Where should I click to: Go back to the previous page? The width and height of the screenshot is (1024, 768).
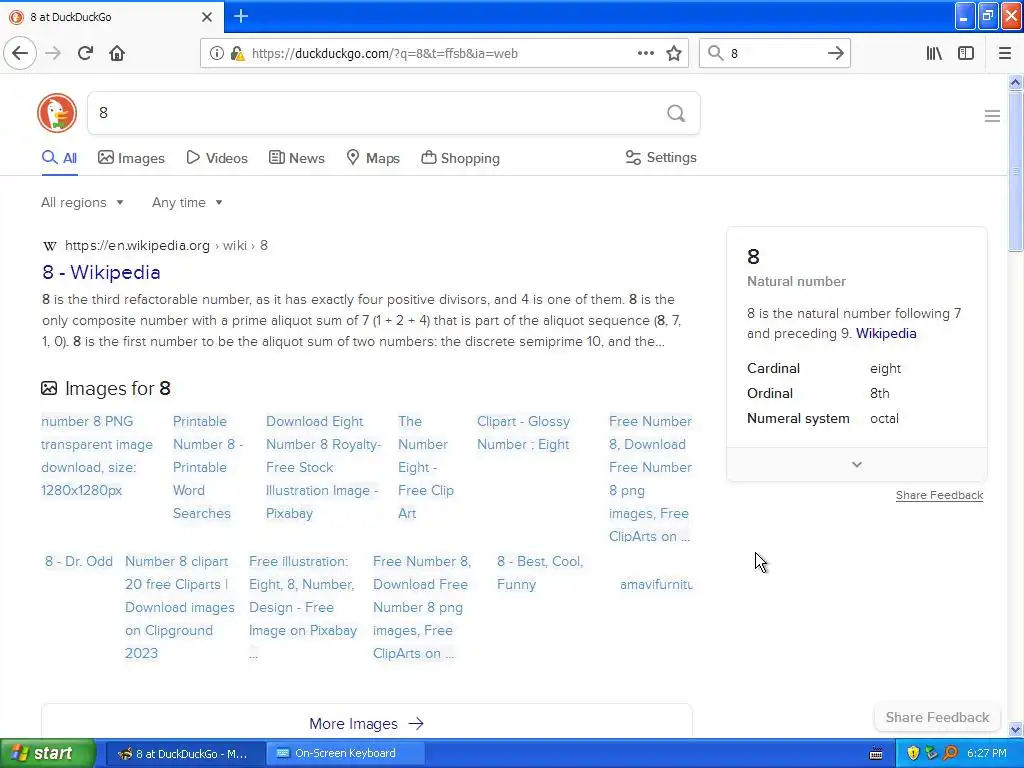pos(20,53)
